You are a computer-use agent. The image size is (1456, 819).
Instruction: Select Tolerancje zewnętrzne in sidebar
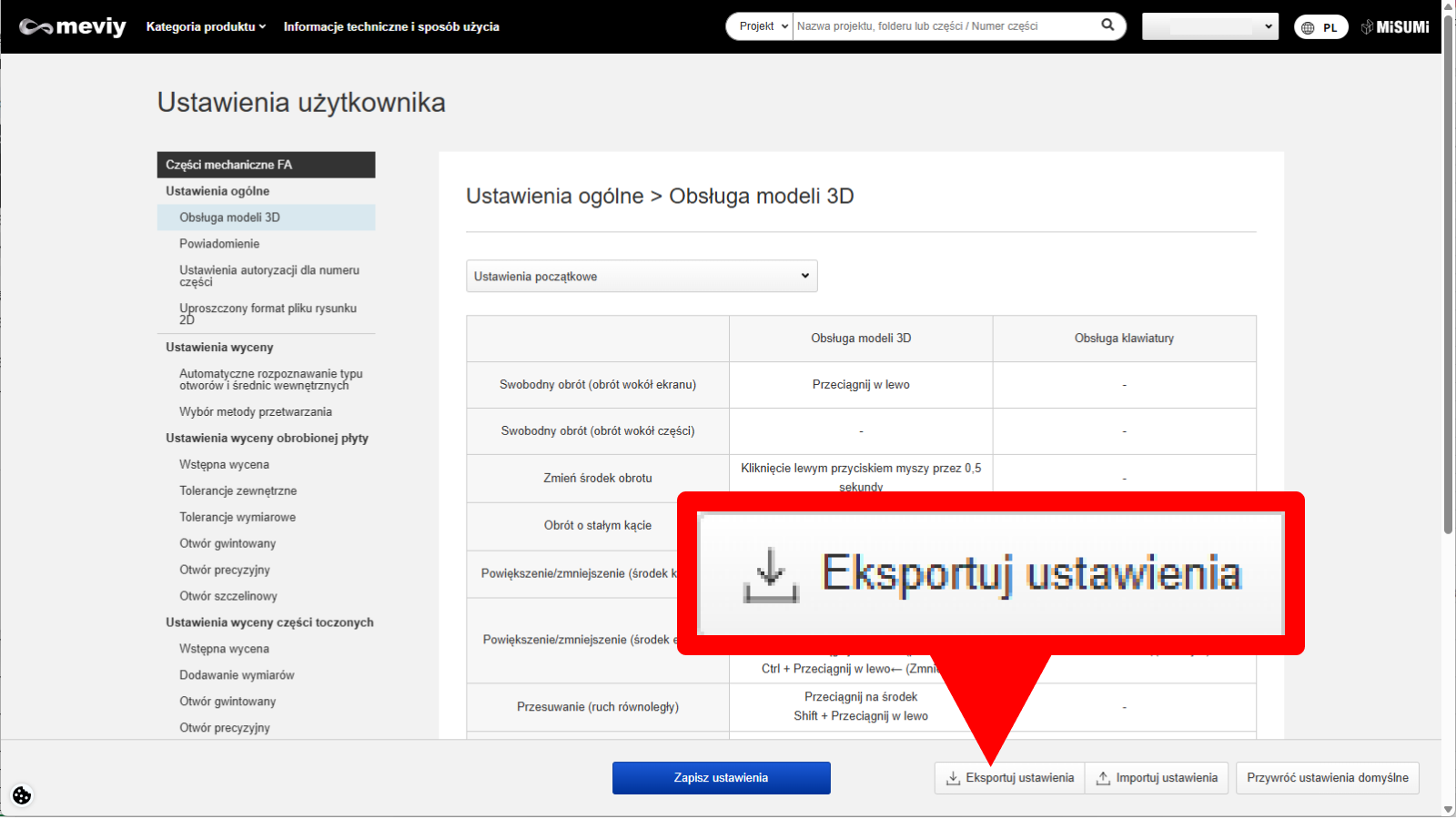coord(238,490)
